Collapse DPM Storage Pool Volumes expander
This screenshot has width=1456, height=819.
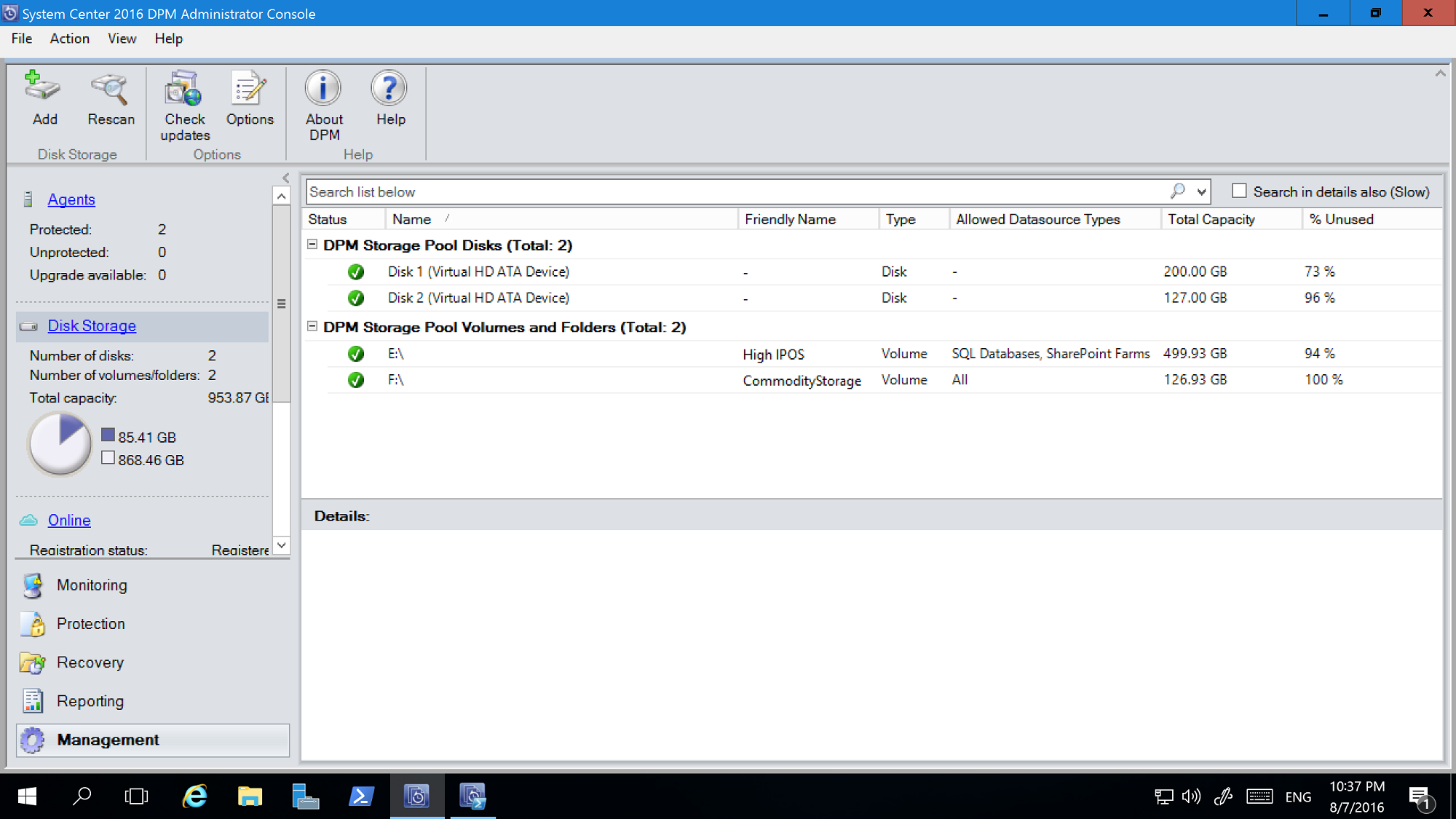[314, 326]
